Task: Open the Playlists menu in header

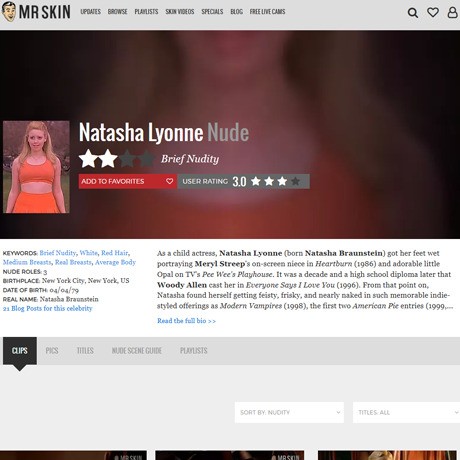Action: 146,12
